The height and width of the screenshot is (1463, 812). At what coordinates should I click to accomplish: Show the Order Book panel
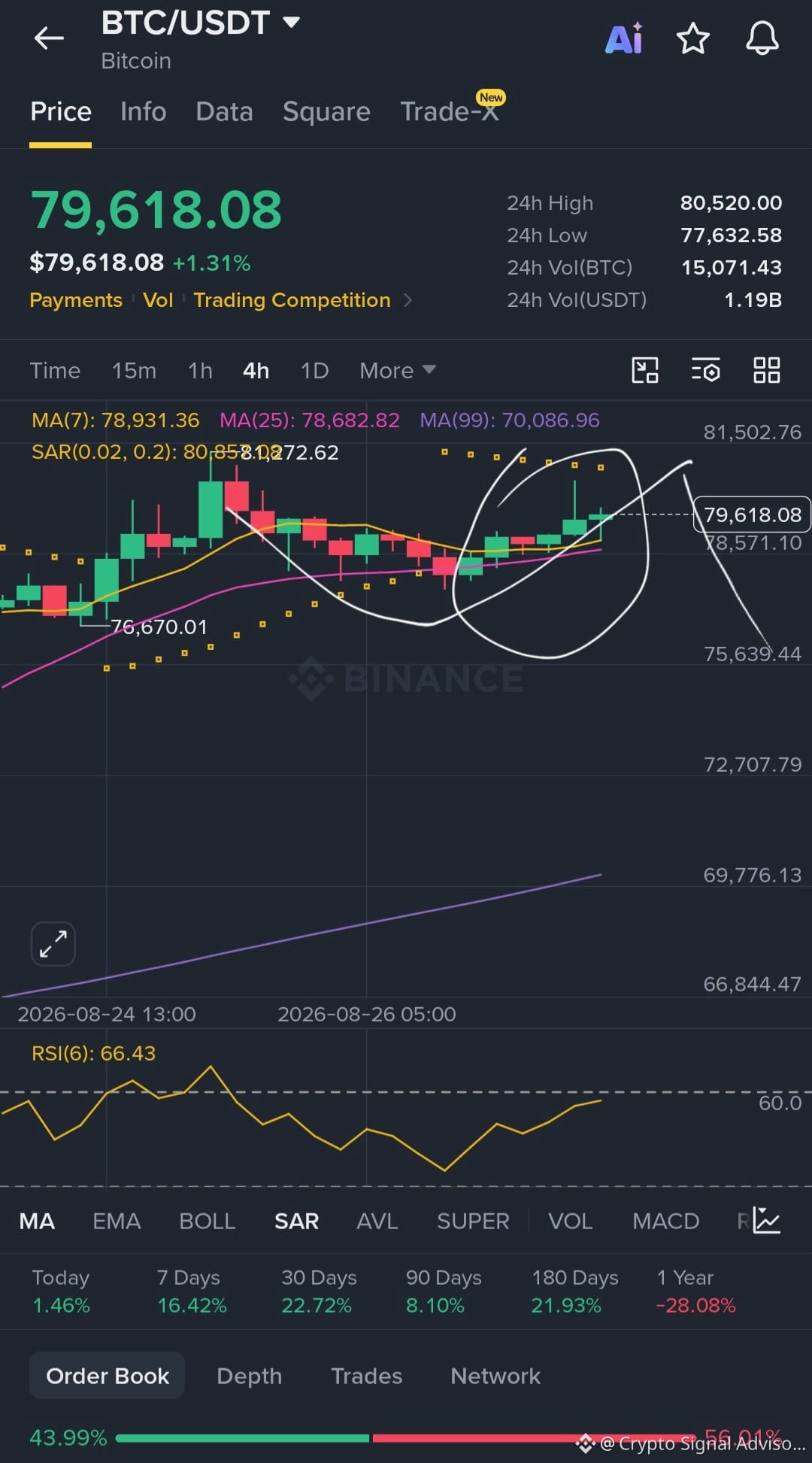click(x=108, y=1376)
